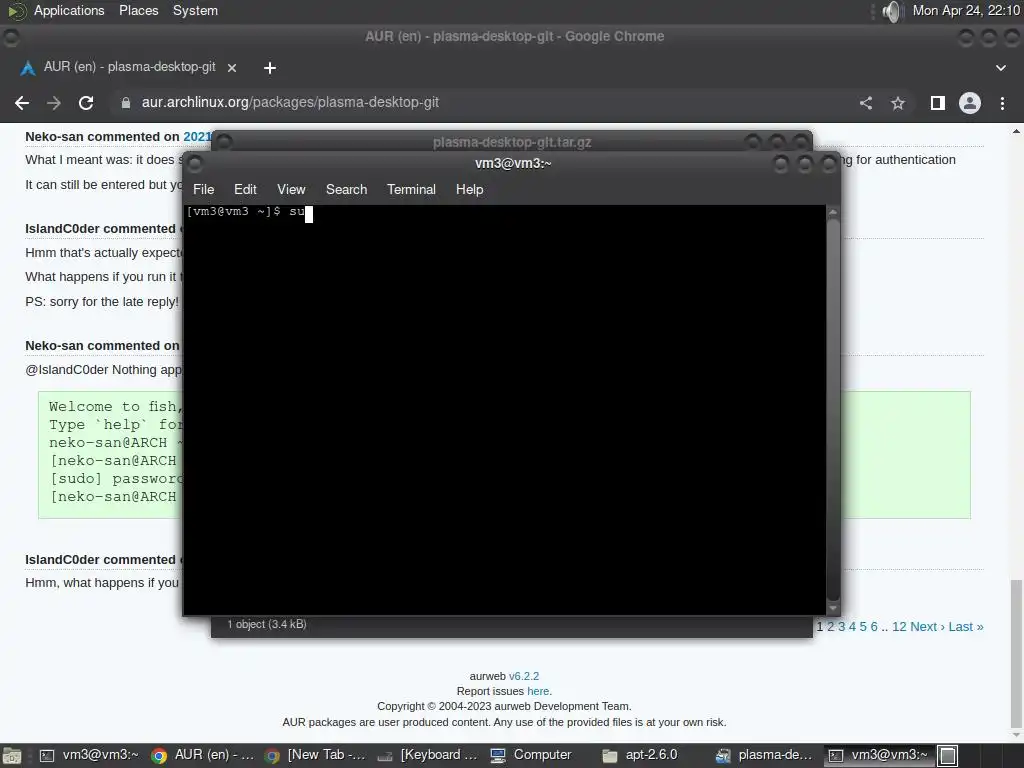This screenshot has height=768, width=1024.
Task: Close the AUR plasma-desktop-git tab
Action: point(232,67)
